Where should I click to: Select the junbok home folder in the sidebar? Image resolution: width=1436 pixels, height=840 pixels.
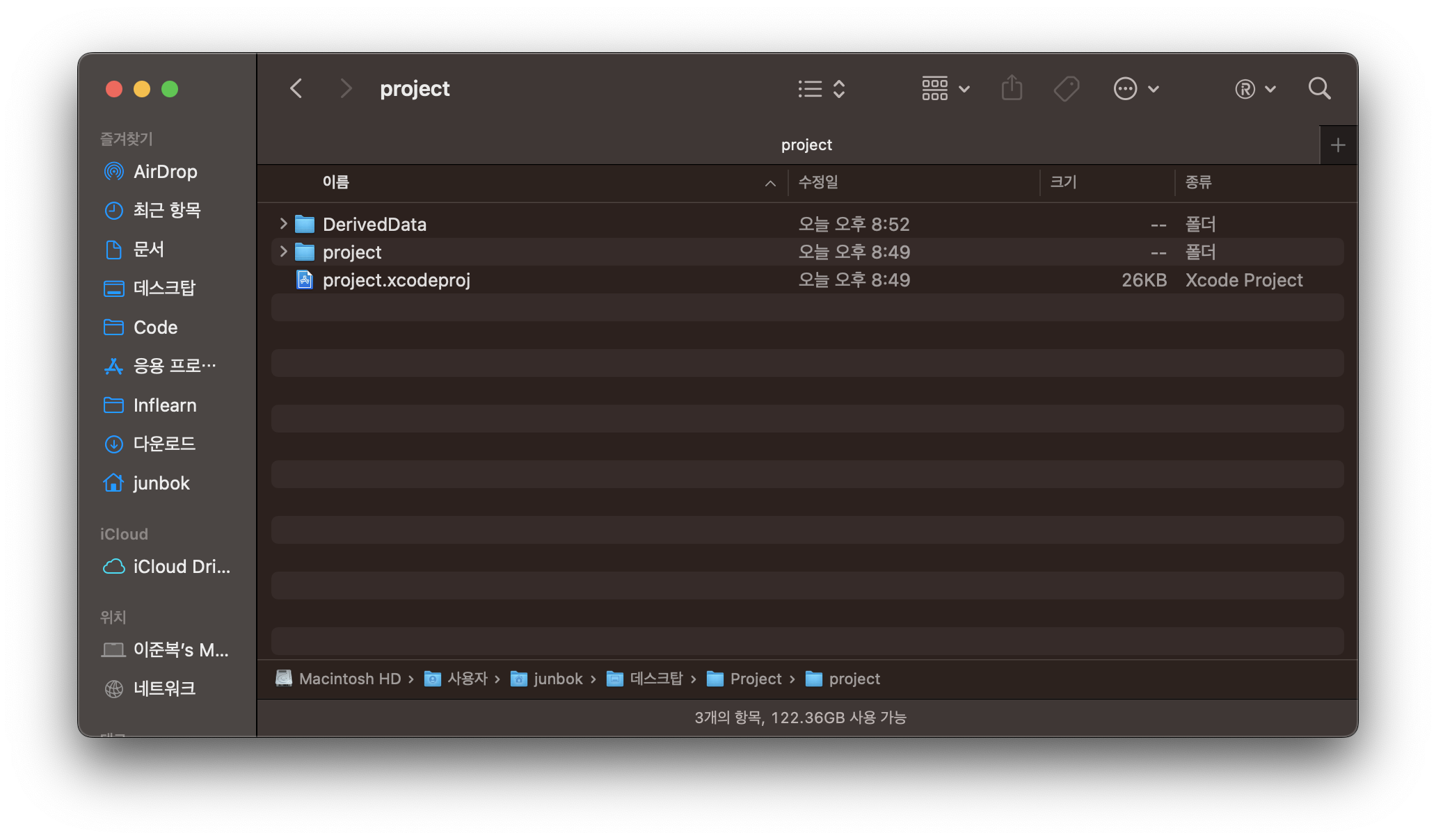[161, 483]
